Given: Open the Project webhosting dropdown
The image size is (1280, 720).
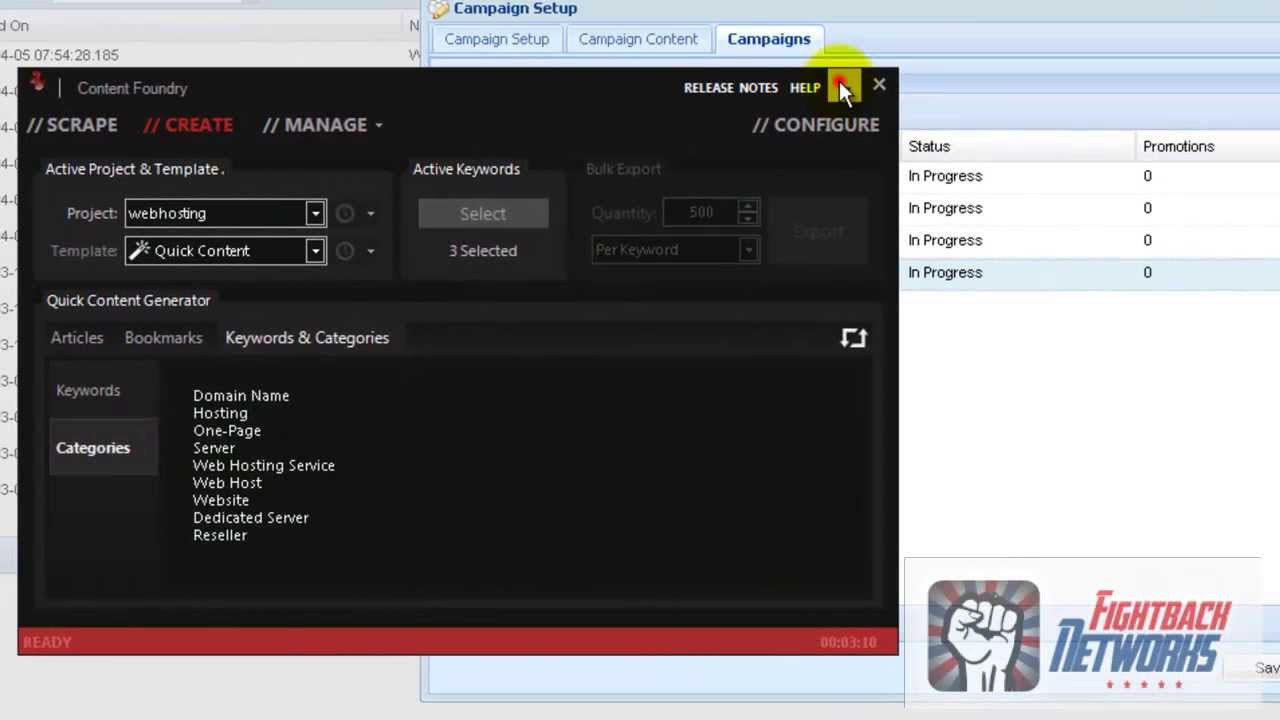Looking at the screenshot, I should pos(315,213).
